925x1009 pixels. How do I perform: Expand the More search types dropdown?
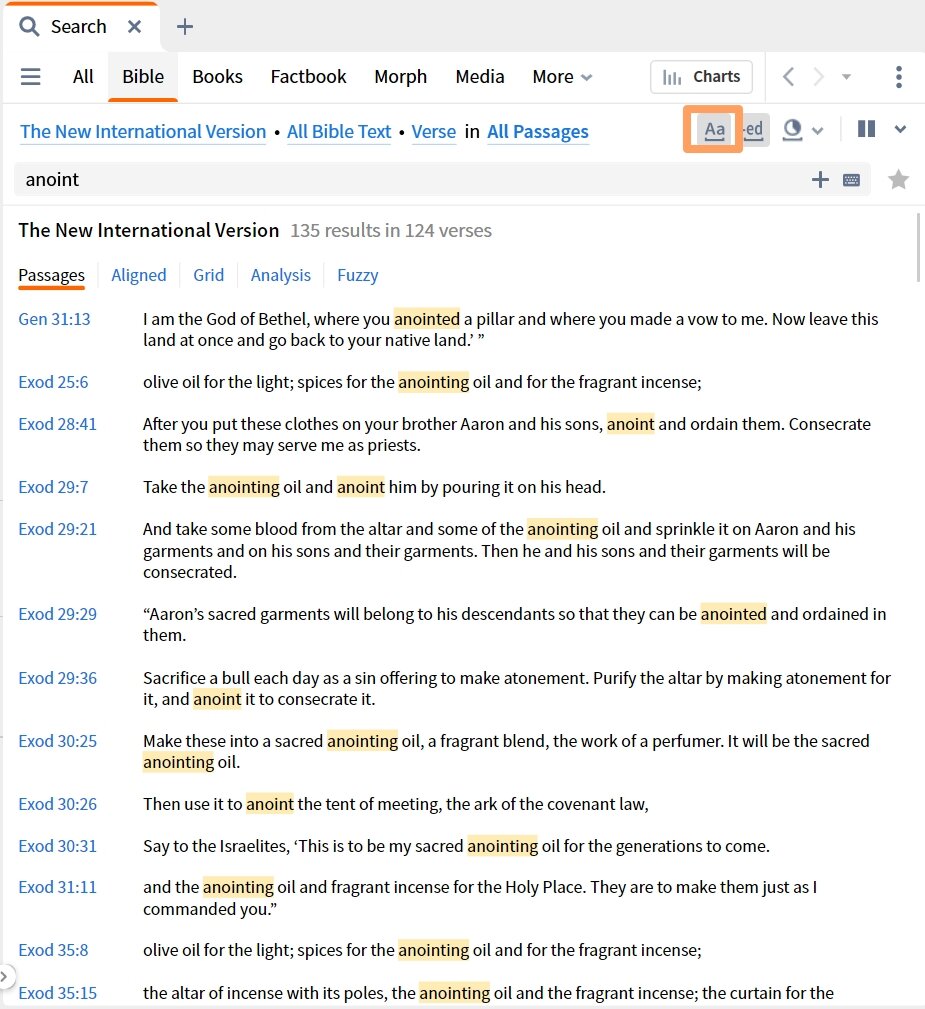click(562, 77)
